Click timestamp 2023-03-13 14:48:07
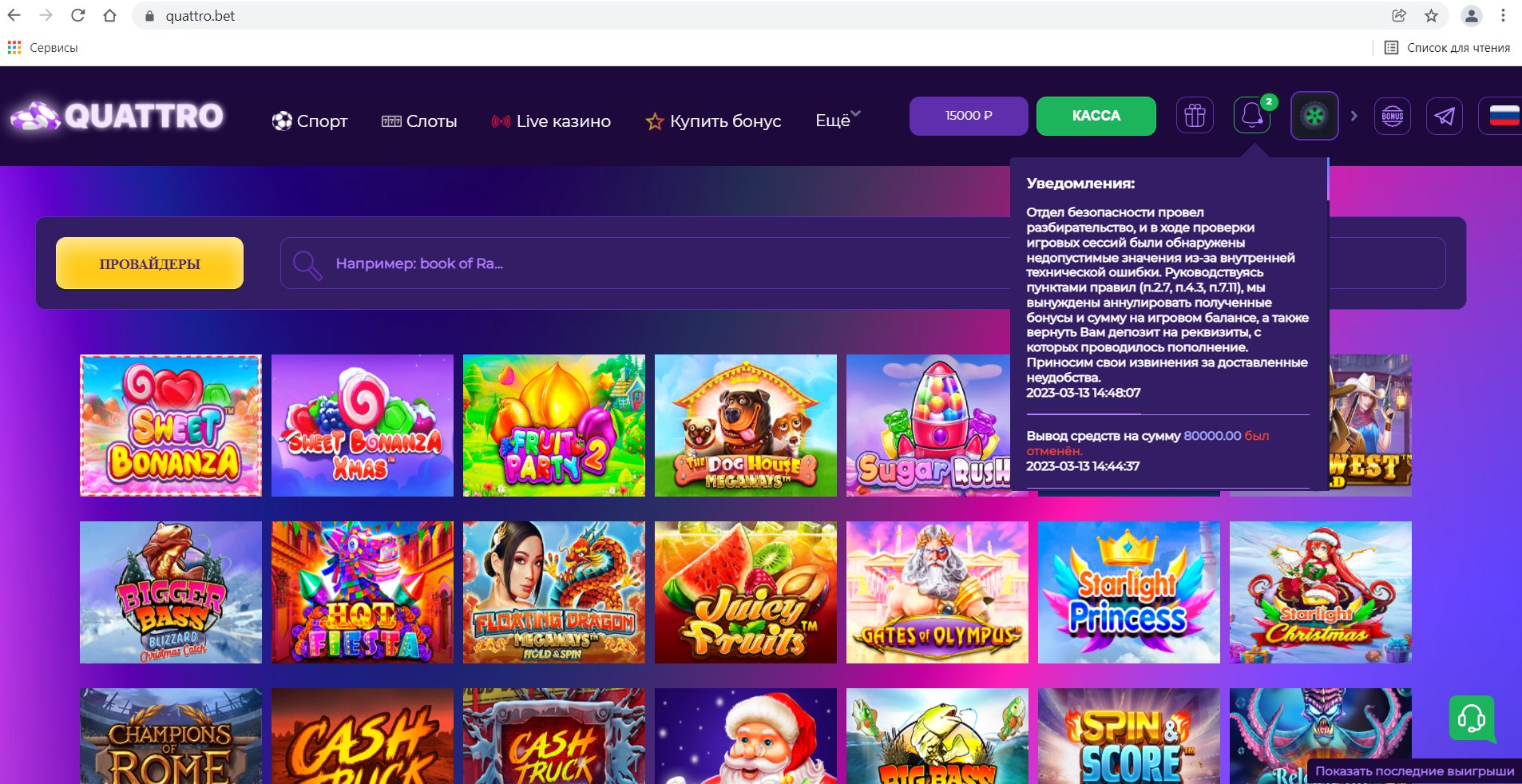 point(1084,393)
